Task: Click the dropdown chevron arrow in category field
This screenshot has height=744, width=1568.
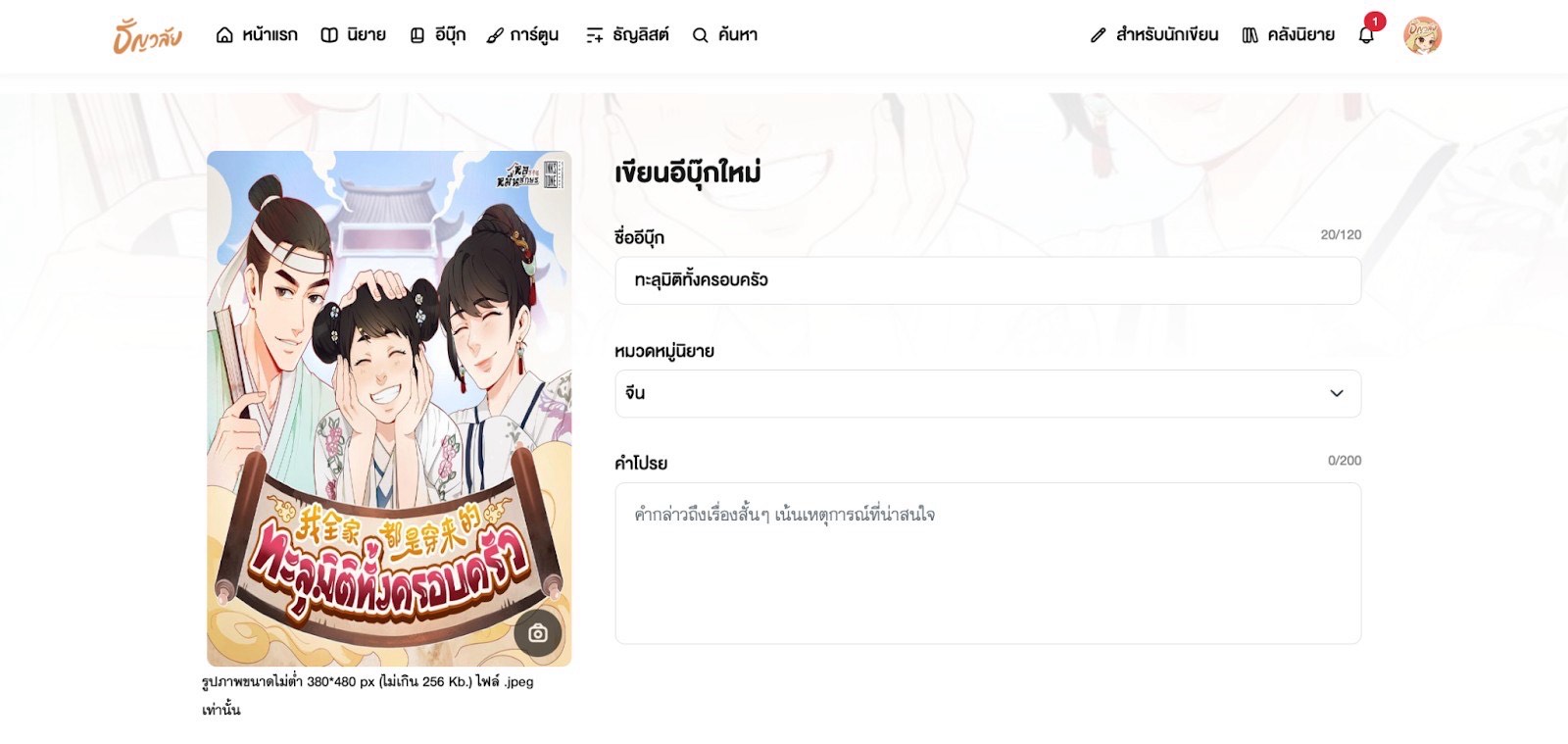Action: (x=1337, y=393)
